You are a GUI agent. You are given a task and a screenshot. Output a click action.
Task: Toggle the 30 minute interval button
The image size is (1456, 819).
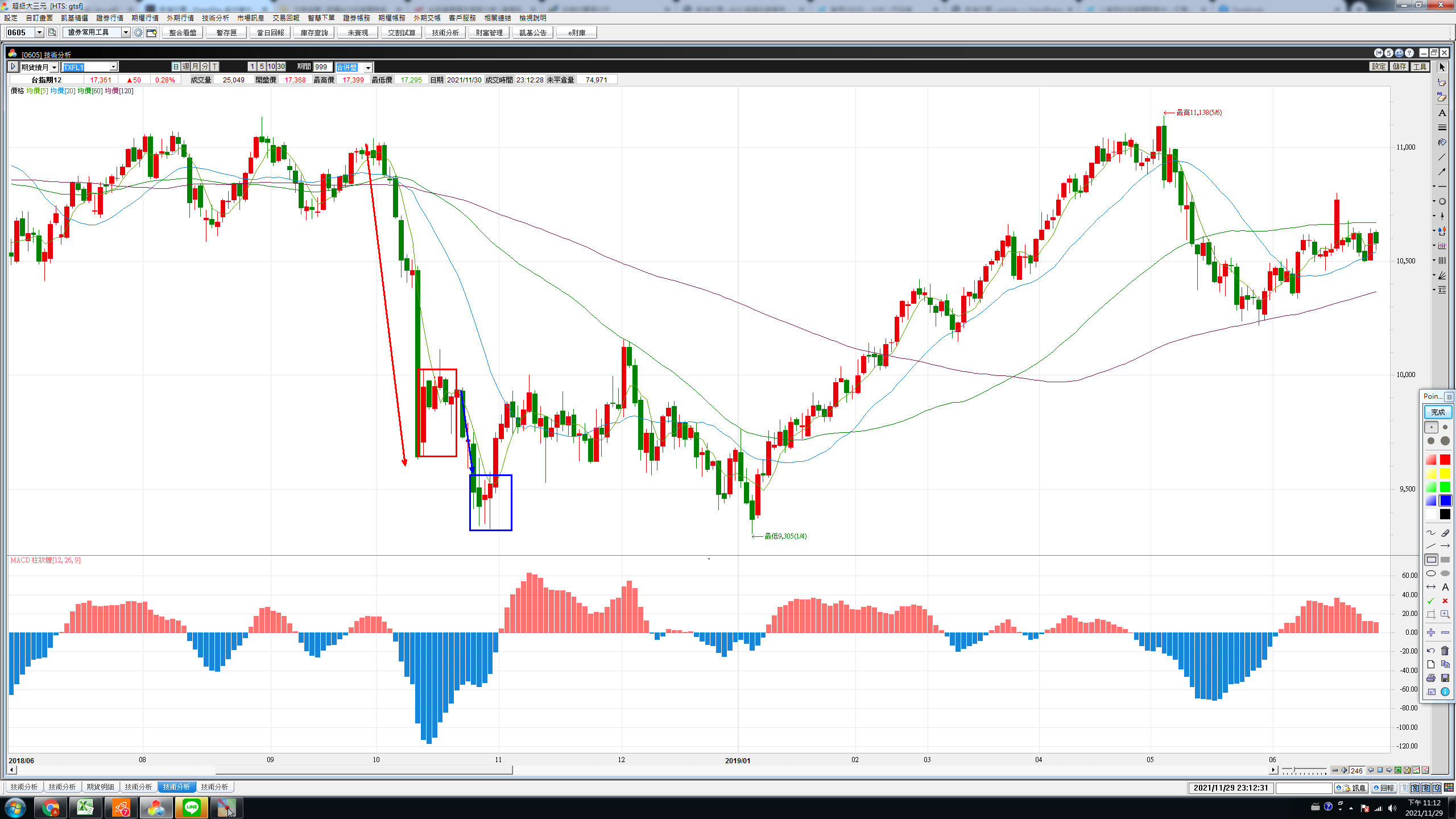281,67
